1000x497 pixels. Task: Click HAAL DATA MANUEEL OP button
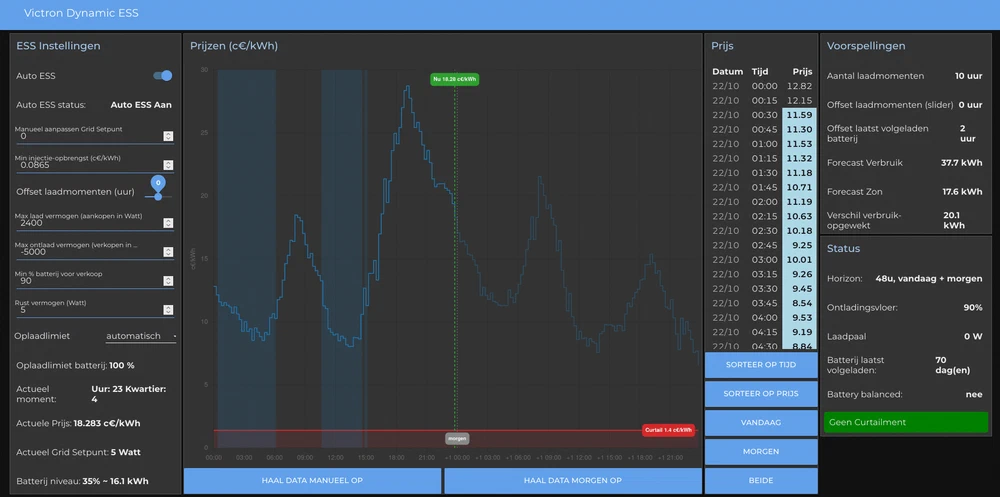pos(312,480)
